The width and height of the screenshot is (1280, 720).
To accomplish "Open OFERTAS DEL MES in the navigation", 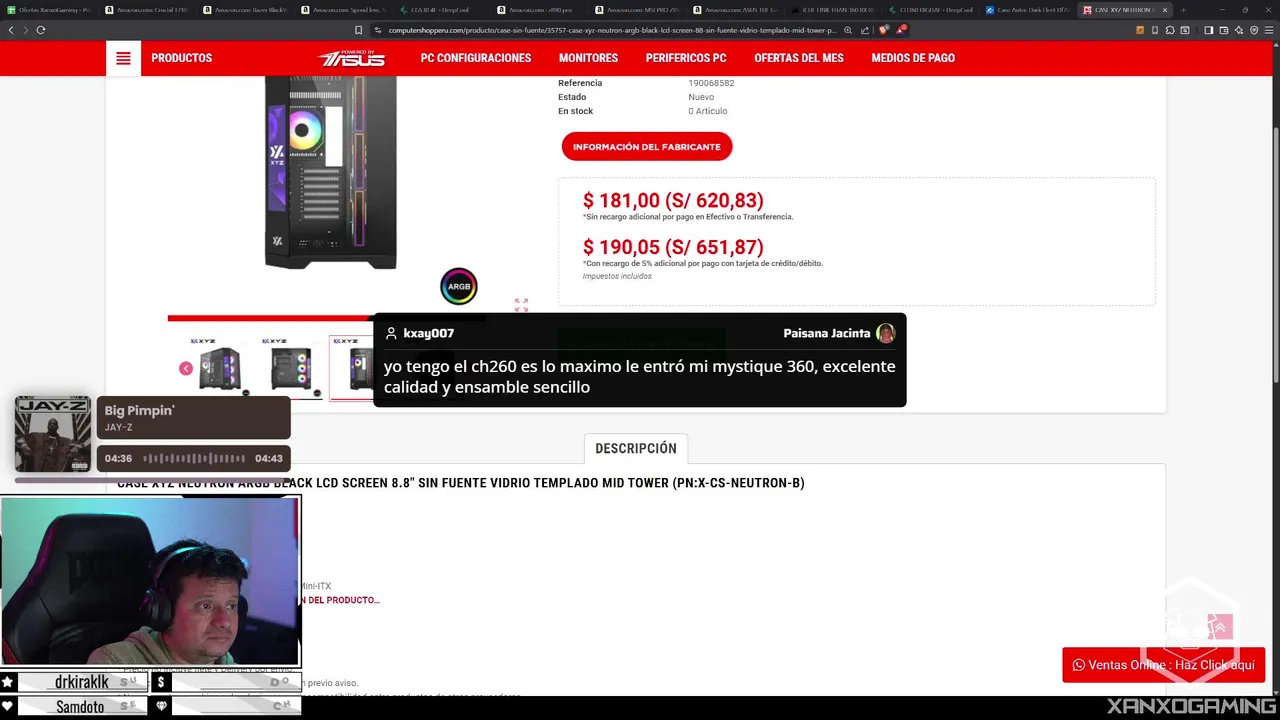I will pos(799,58).
